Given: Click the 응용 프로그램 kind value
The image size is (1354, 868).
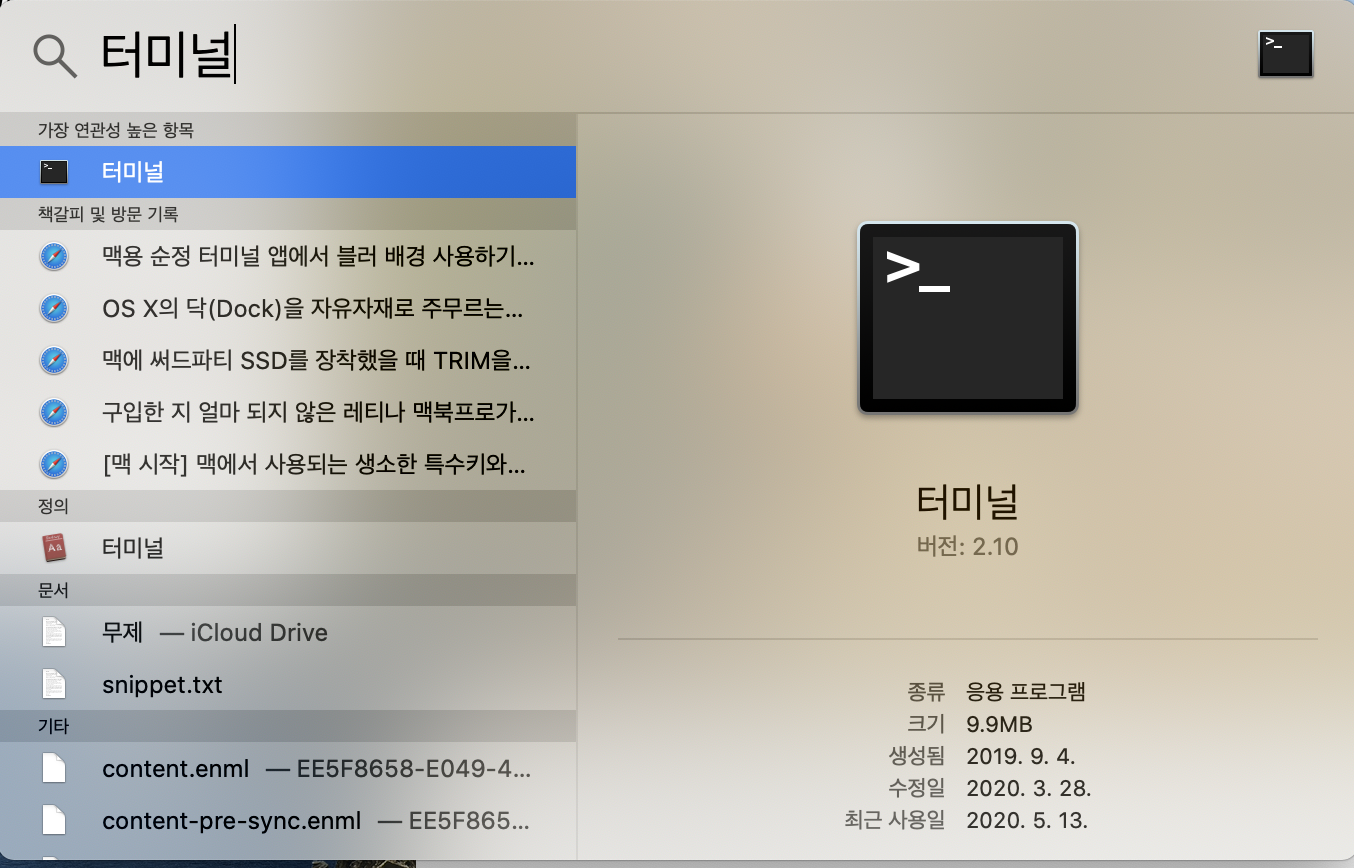Looking at the screenshot, I should point(1026,691).
